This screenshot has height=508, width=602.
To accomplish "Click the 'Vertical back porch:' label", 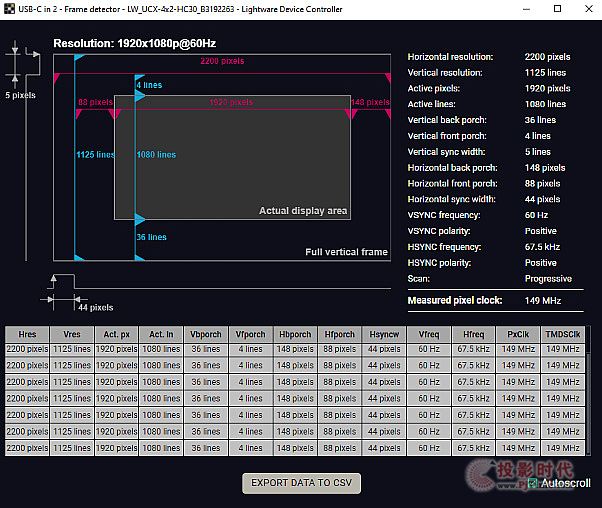I will point(447,120).
